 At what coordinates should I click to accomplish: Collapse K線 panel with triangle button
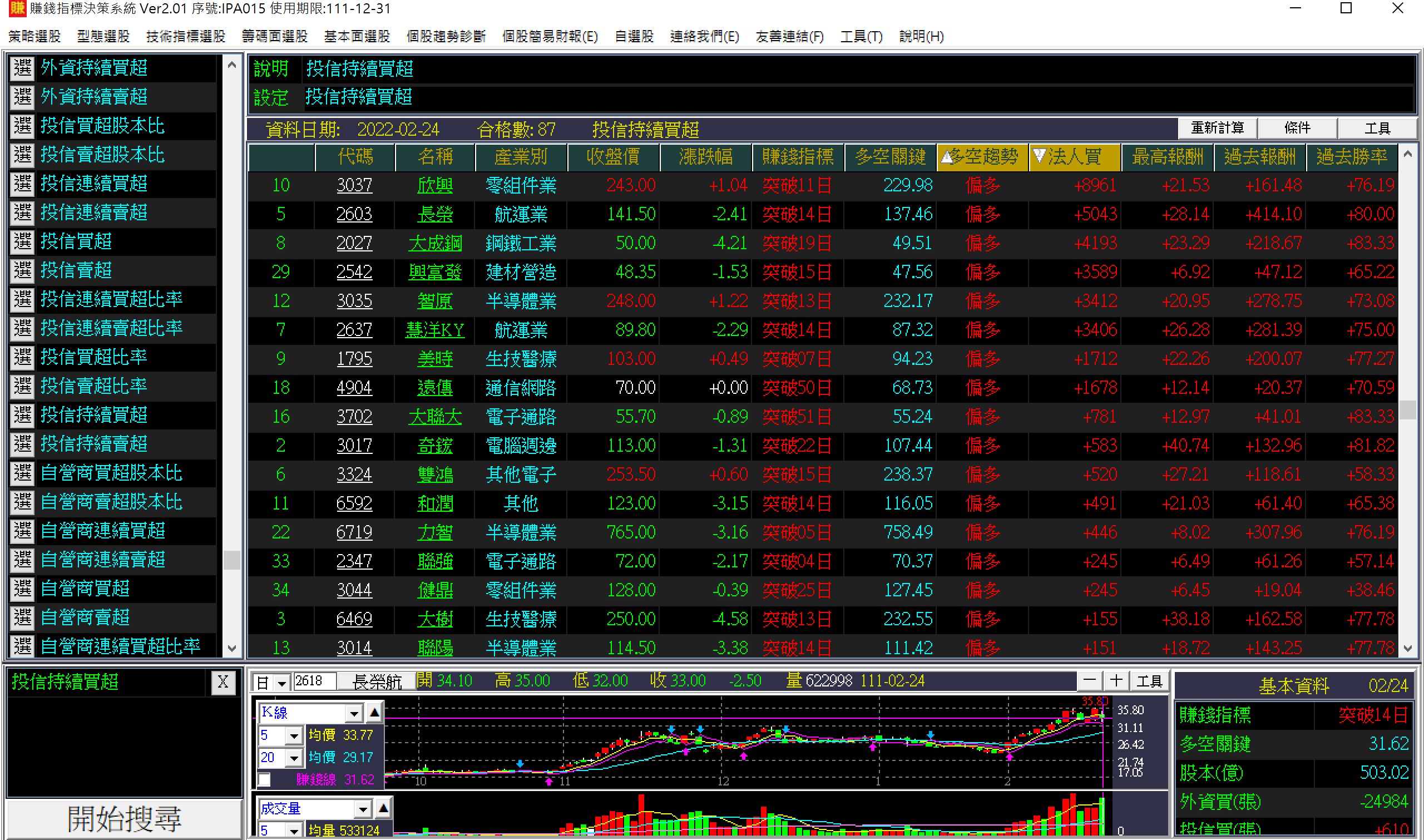click(375, 713)
